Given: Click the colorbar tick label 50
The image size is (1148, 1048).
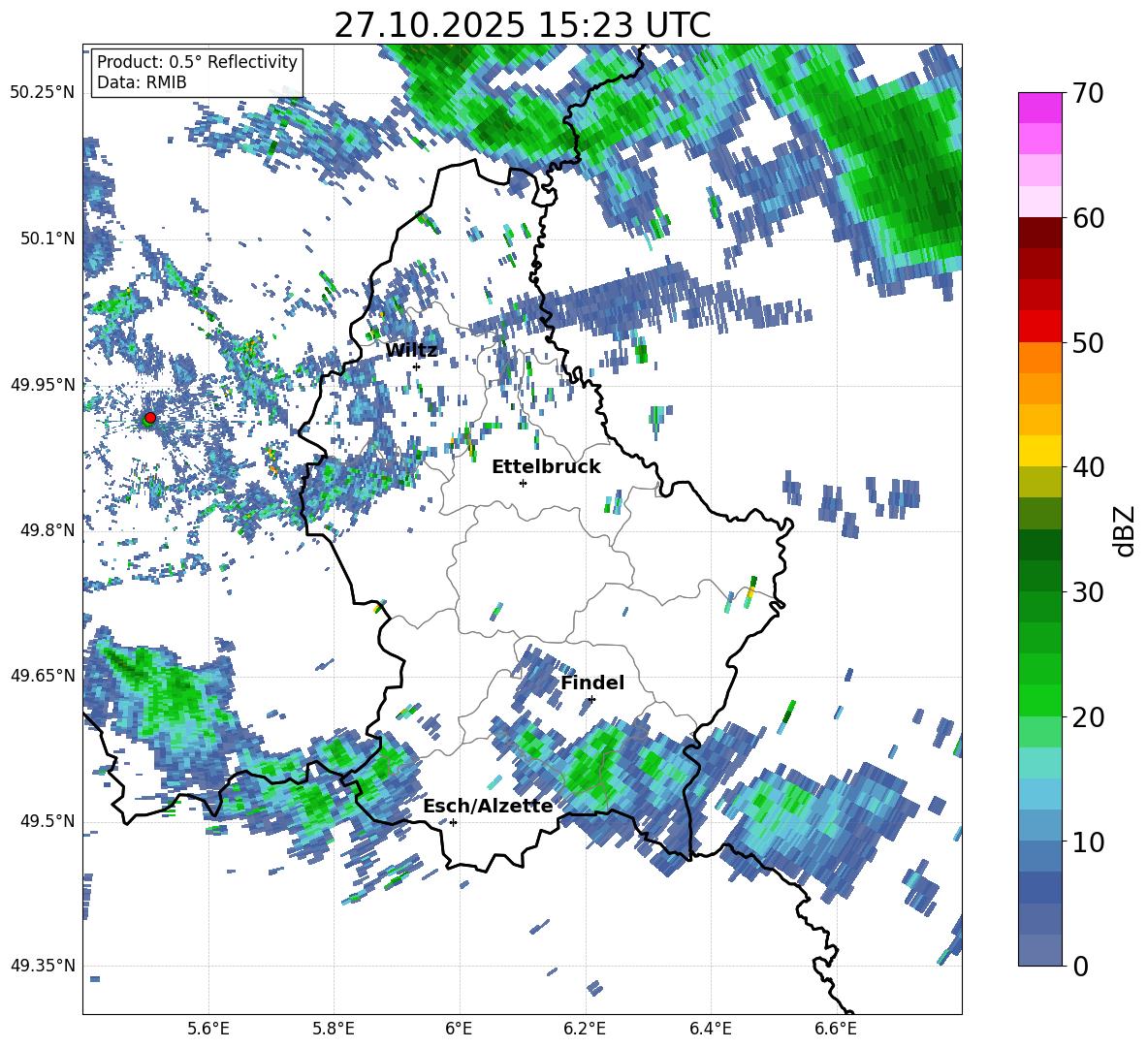Looking at the screenshot, I should [x=1088, y=343].
